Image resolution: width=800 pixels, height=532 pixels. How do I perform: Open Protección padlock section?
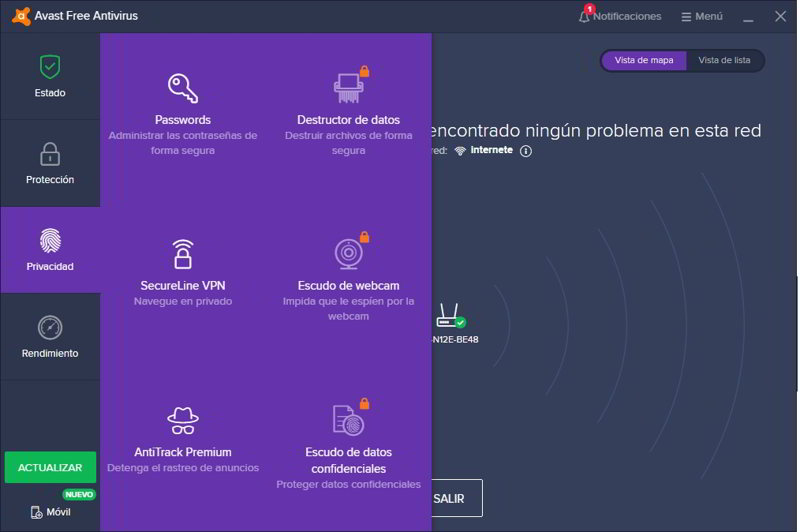point(50,154)
